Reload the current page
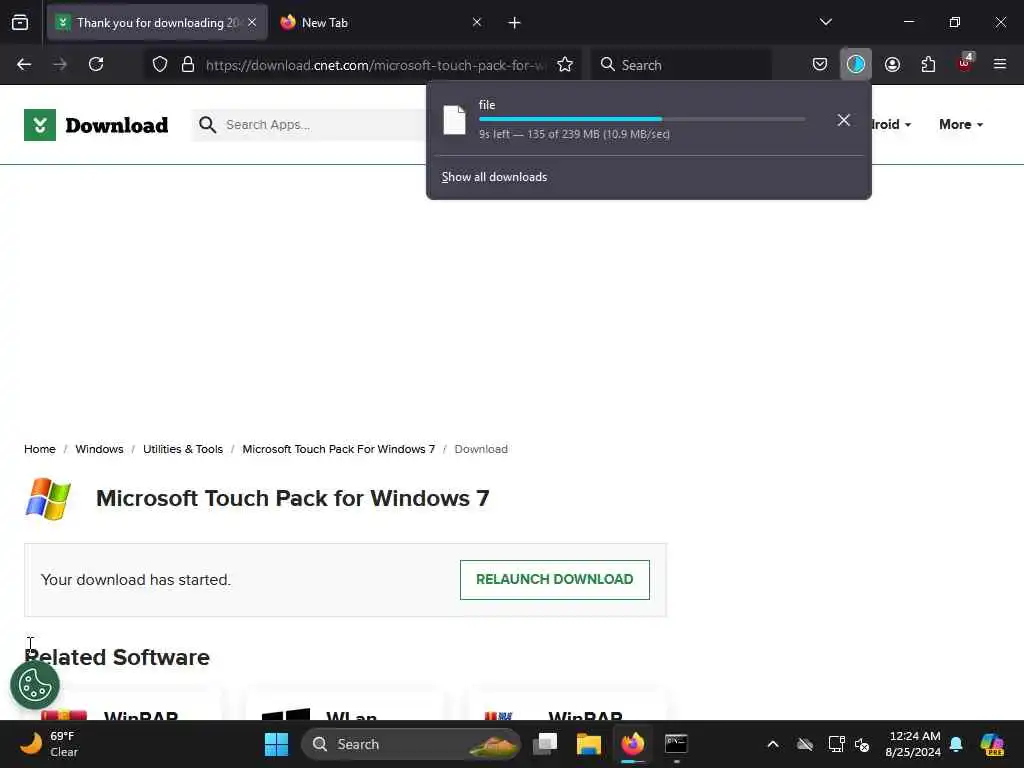Viewport: 1024px width, 768px height. (96, 64)
